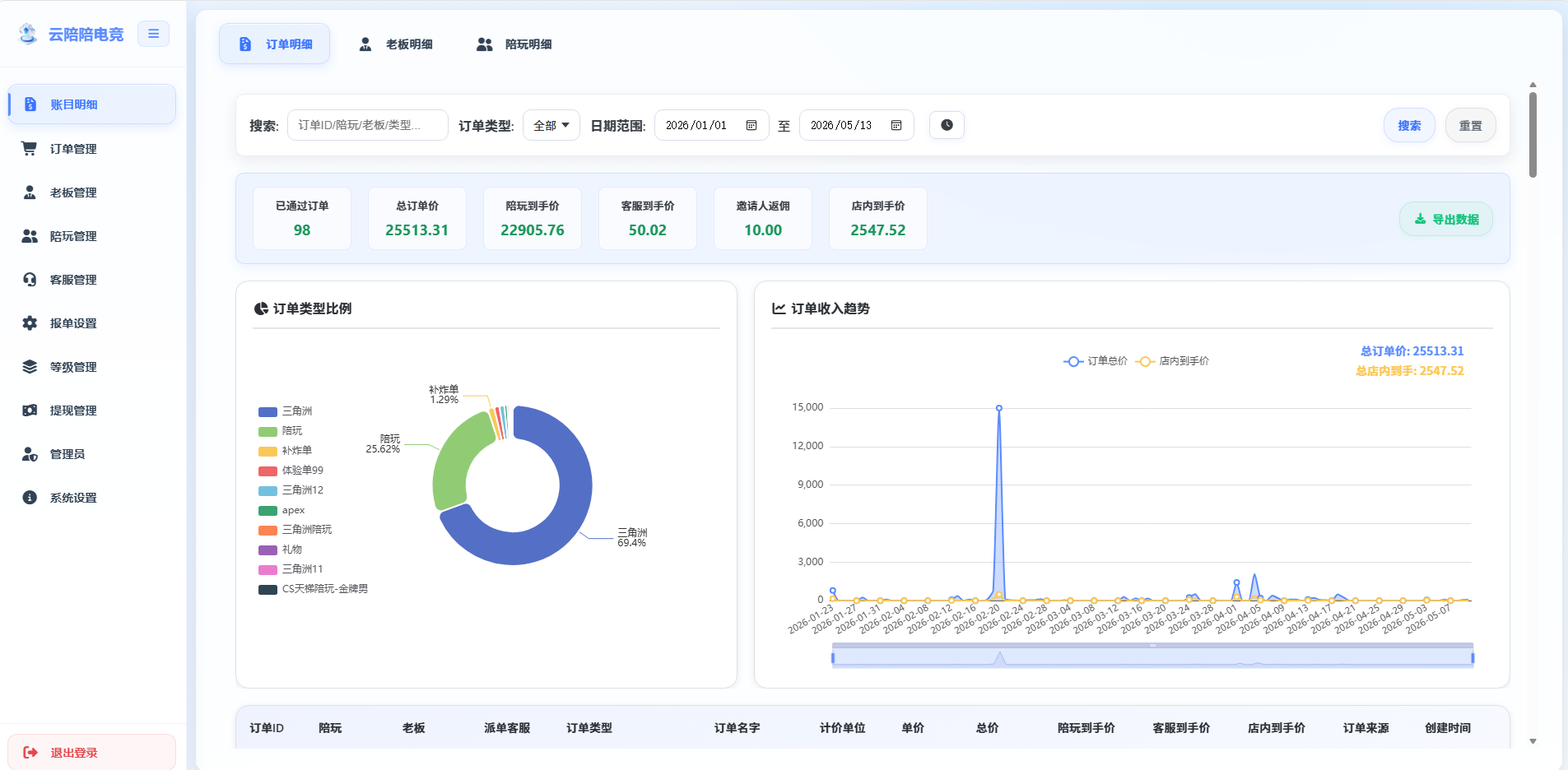Image resolution: width=1568 pixels, height=770 pixels.
Task: Open calendar picker for start date 2026/01/01
Action: point(751,125)
